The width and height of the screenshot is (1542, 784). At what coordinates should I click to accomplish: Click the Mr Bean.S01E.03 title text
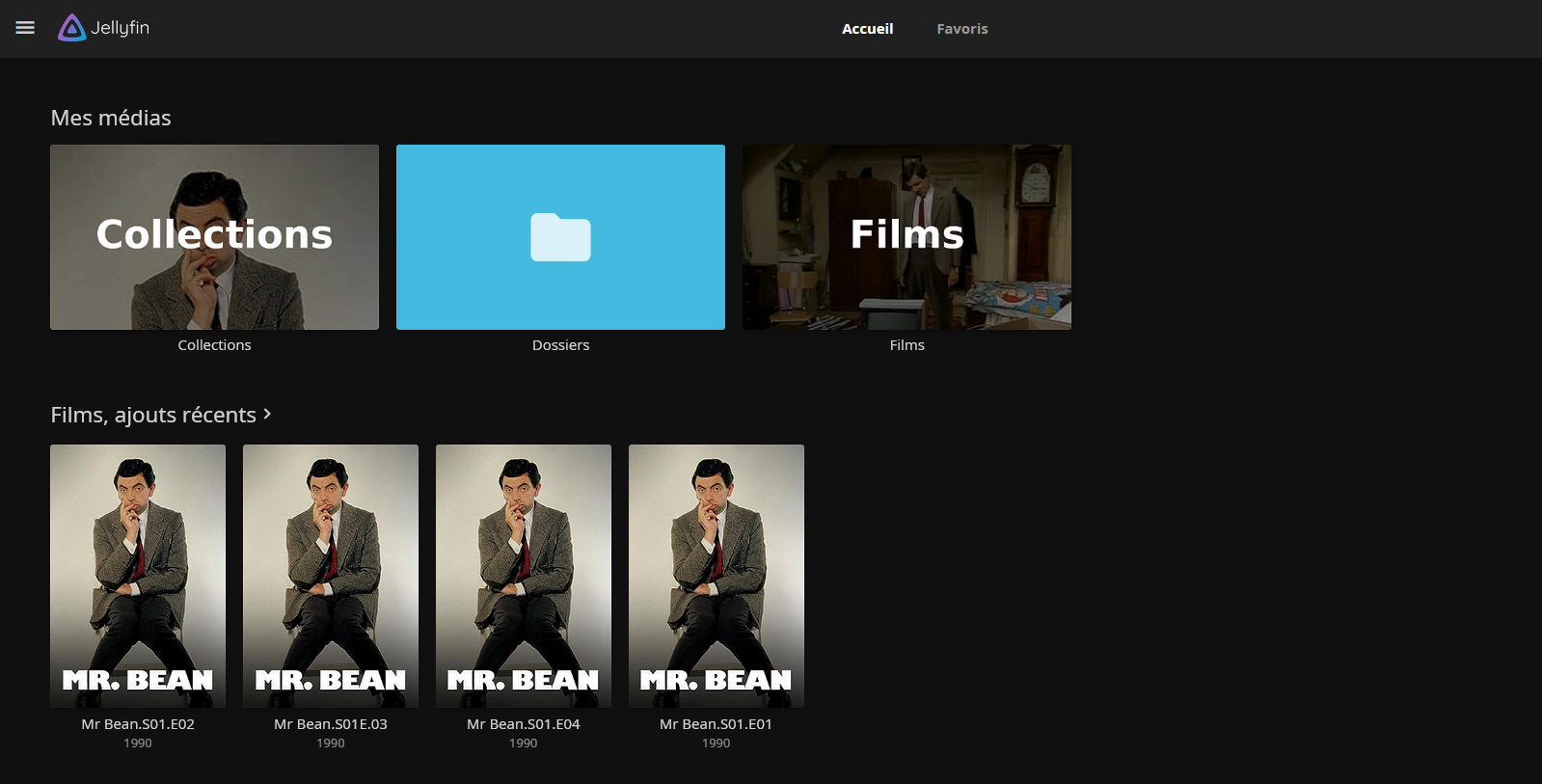click(331, 724)
